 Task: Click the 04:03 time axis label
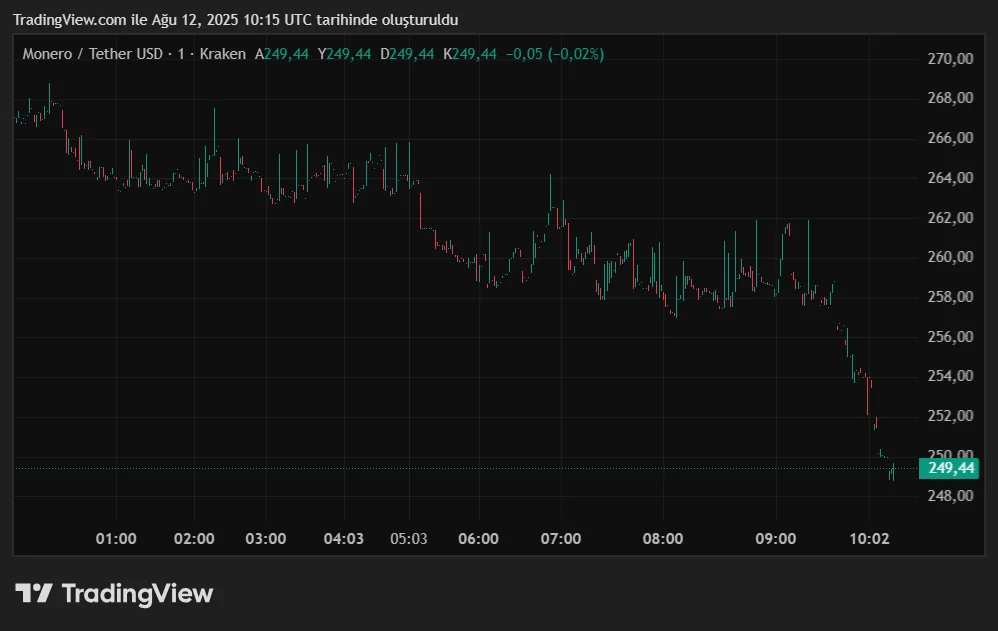pos(344,539)
